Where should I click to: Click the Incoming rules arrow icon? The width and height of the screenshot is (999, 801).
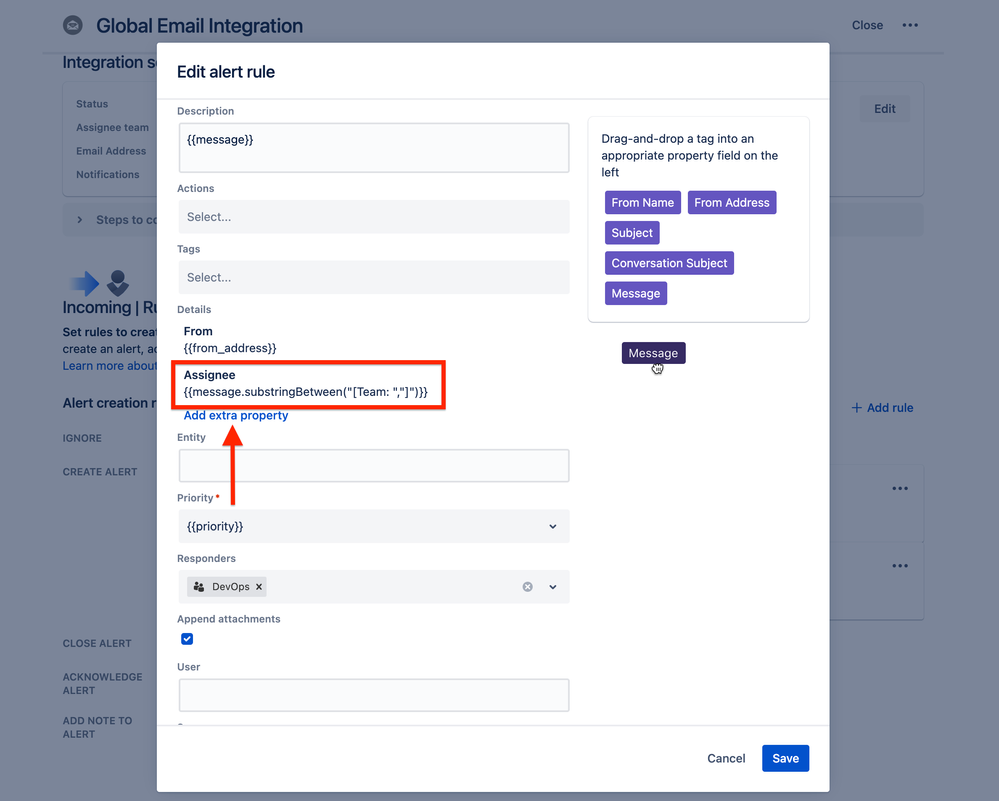[x=85, y=283]
